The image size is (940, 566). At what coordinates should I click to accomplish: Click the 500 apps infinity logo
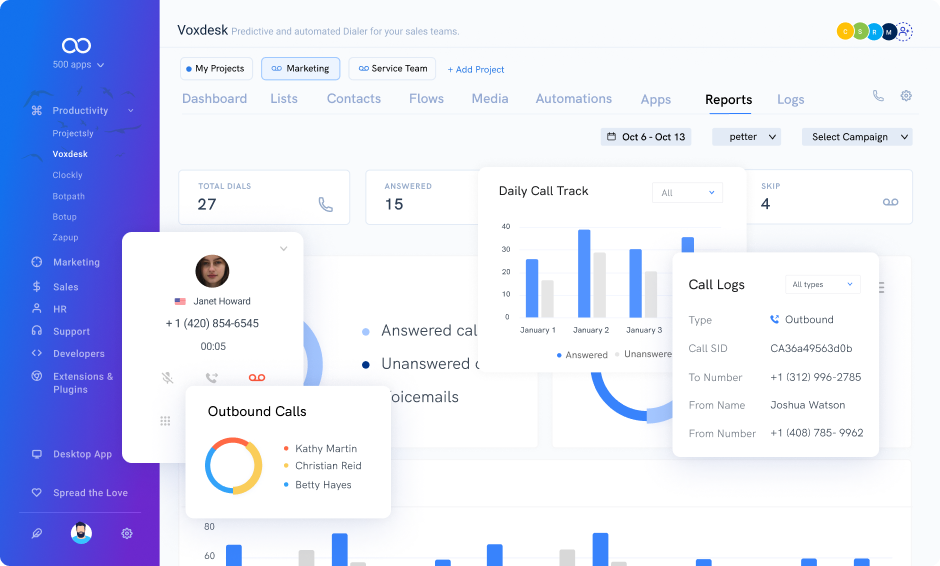(76, 46)
